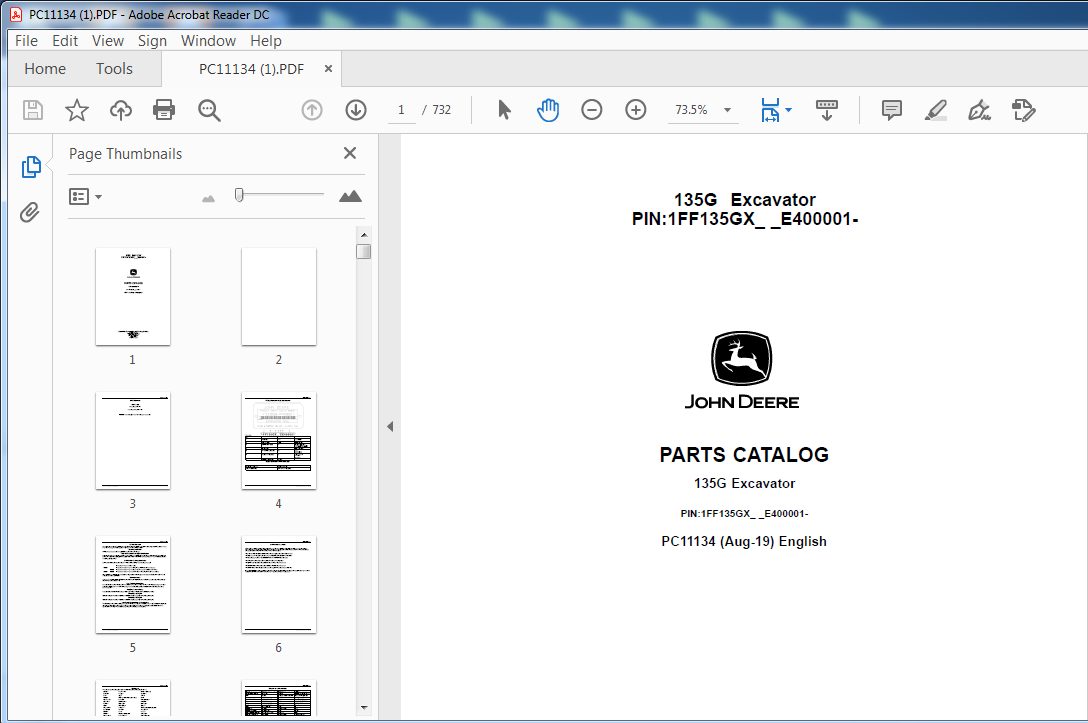Click thumbnail scrollbar up arrow

click(364, 235)
